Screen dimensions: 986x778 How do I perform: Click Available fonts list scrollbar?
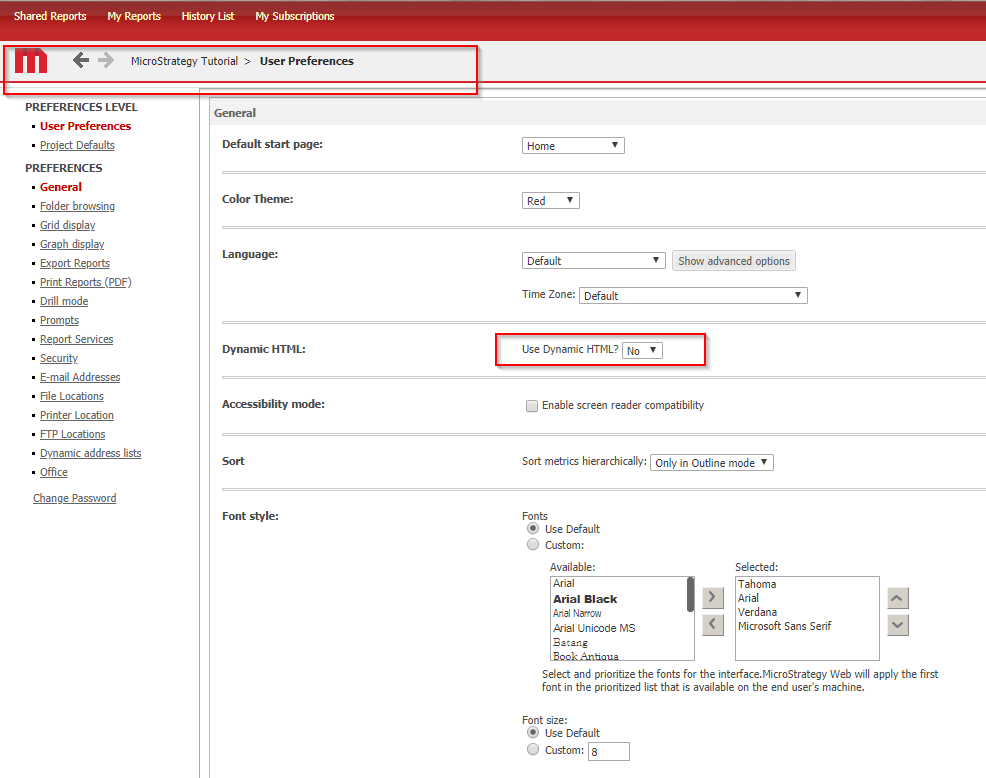click(690, 594)
